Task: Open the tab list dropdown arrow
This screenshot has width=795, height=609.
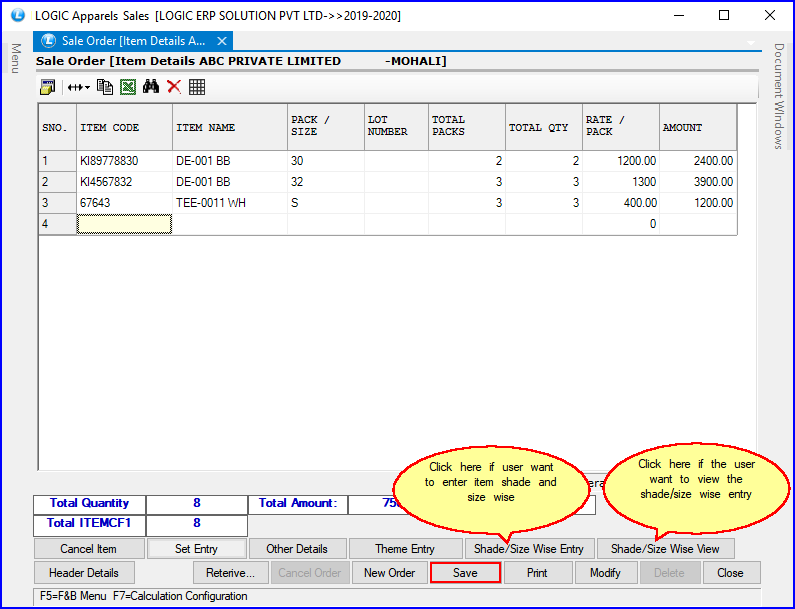Action: (x=751, y=43)
